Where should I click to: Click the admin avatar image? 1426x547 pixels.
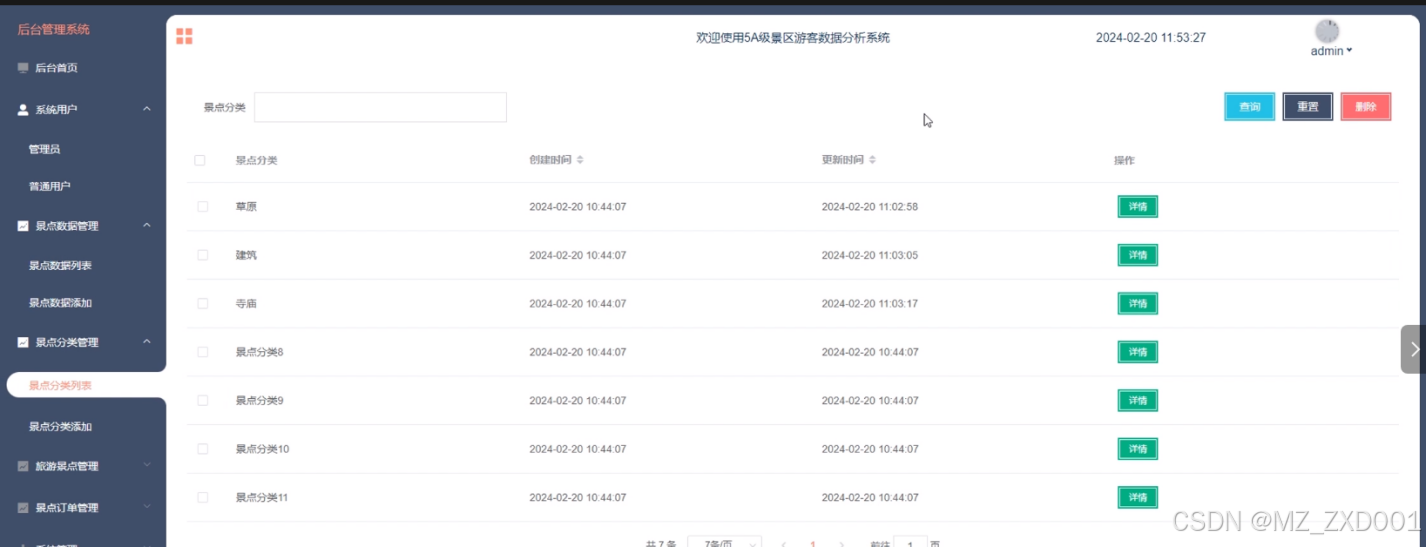click(x=1327, y=31)
